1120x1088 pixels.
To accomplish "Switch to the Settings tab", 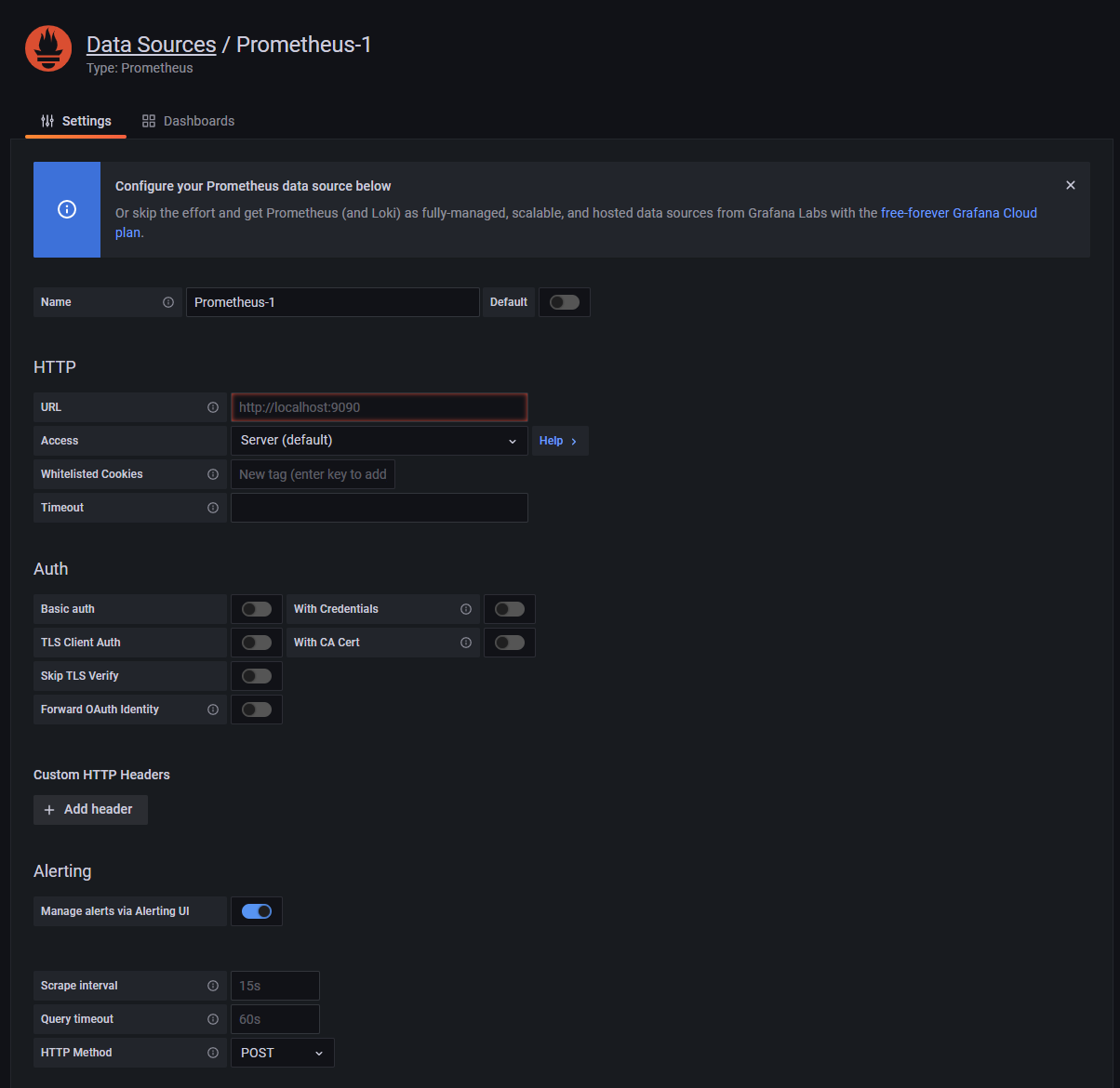I will click(x=75, y=121).
